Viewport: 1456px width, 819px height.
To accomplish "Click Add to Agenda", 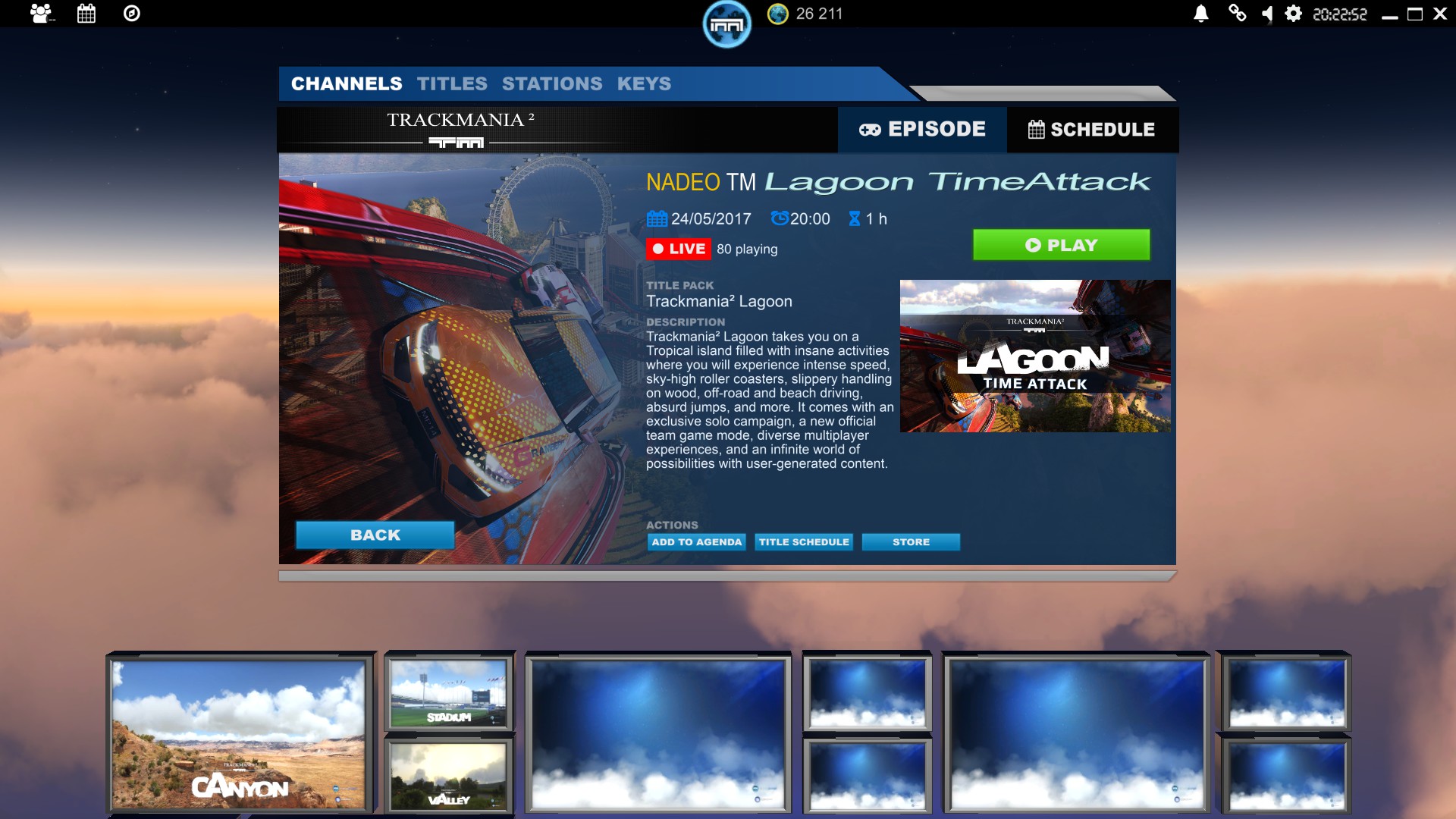I will (x=697, y=542).
